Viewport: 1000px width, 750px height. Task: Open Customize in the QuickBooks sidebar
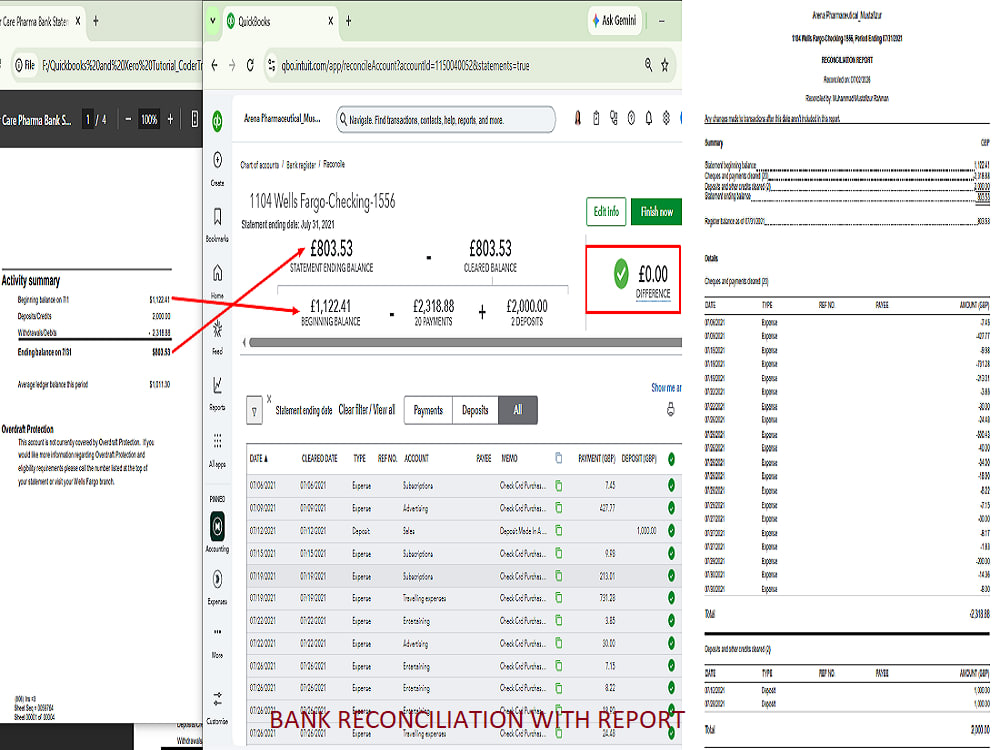[217, 707]
